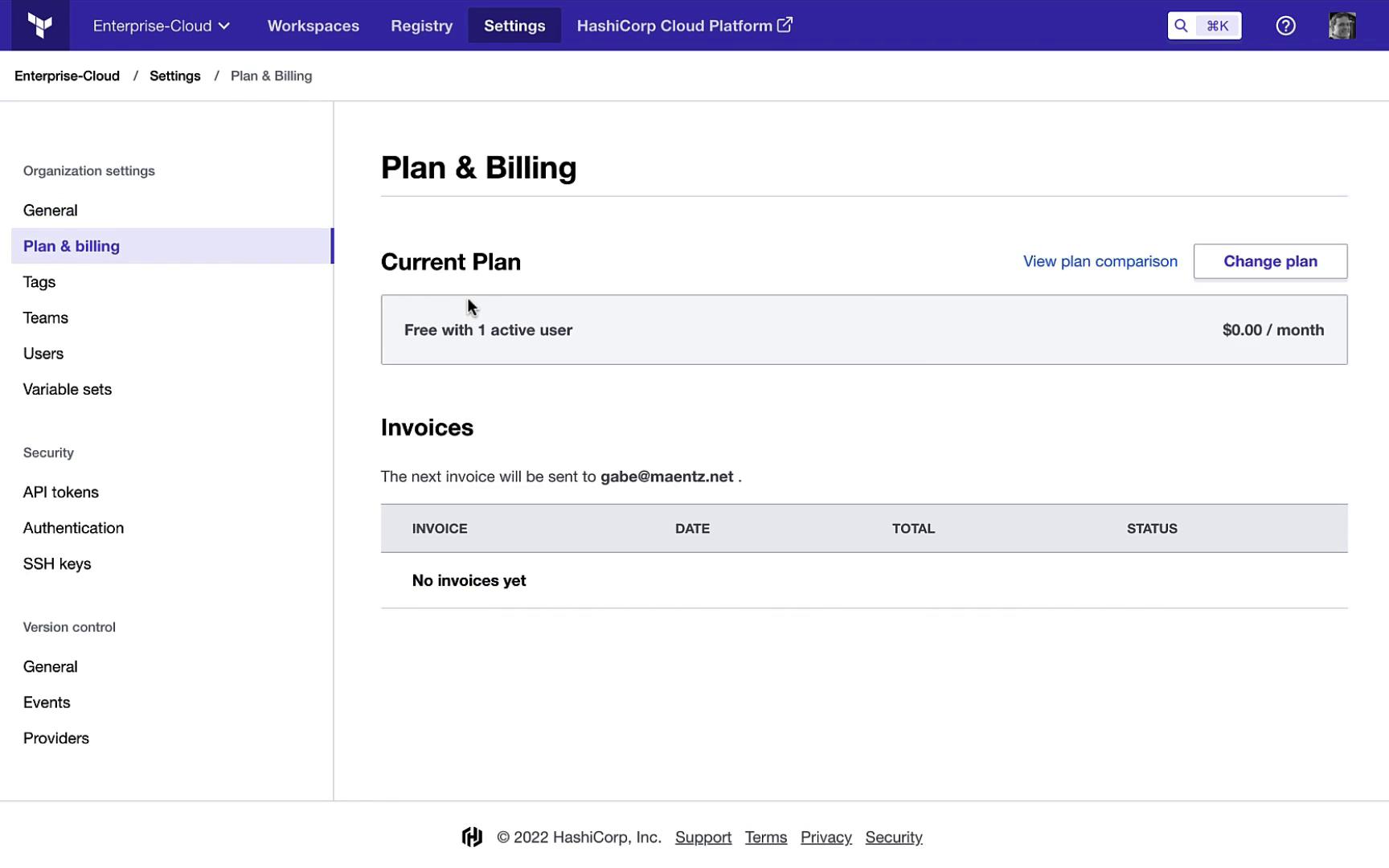
Task: Go to the Workspaces tab
Action: (313, 26)
